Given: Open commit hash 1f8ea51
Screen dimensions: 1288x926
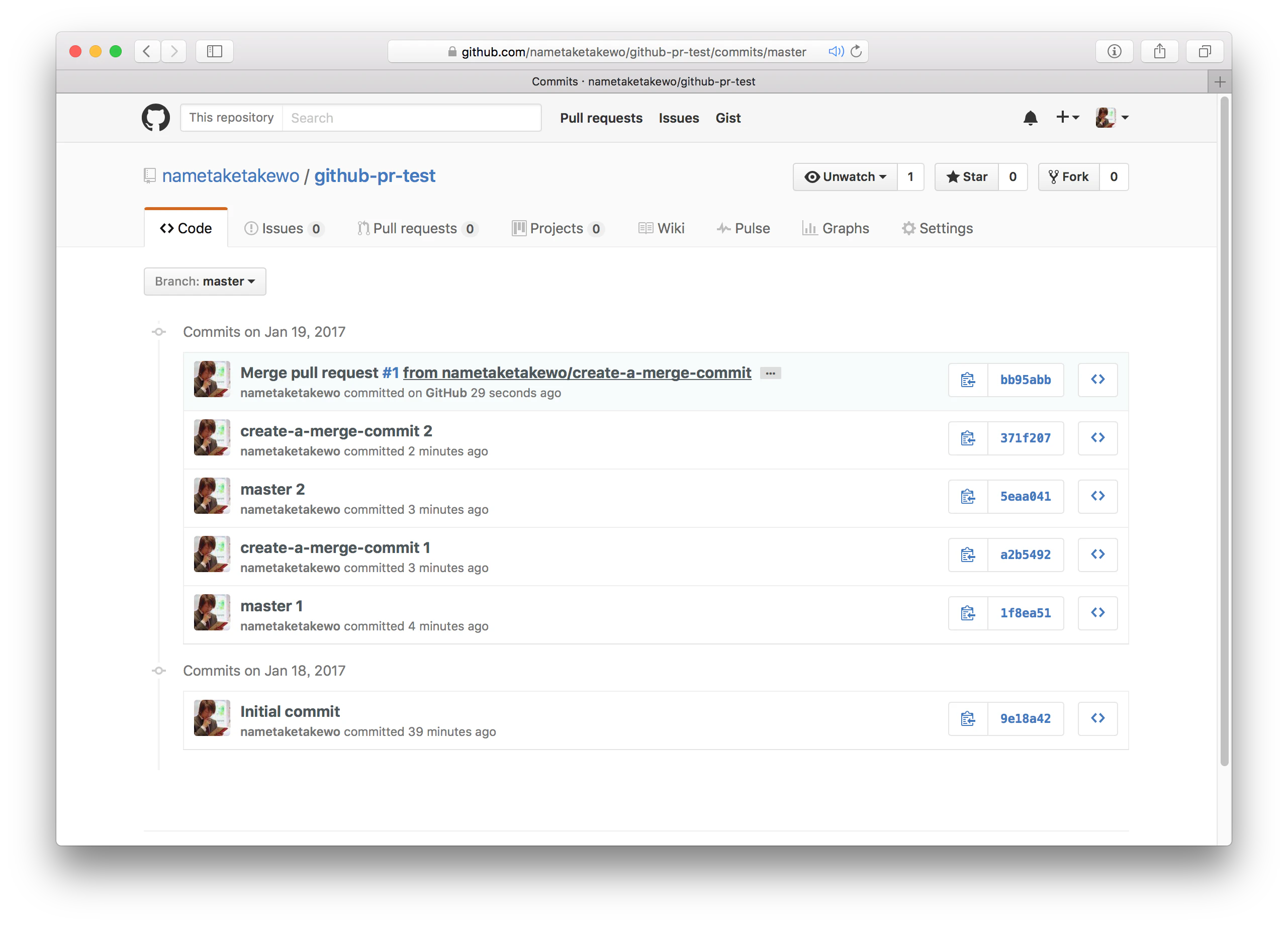Looking at the screenshot, I should (1026, 613).
